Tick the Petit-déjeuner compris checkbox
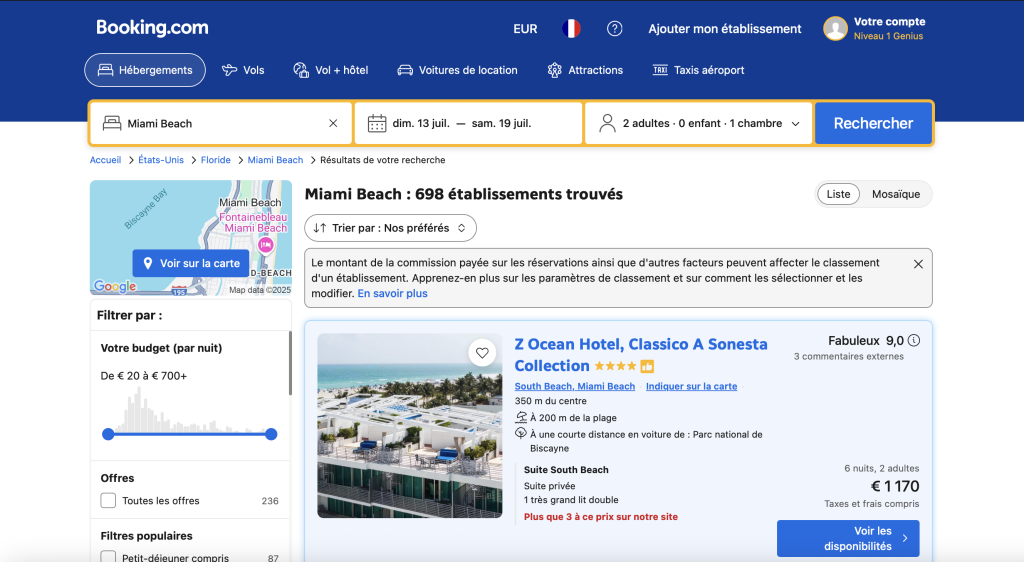The image size is (1024, 562). pos(108,557)
